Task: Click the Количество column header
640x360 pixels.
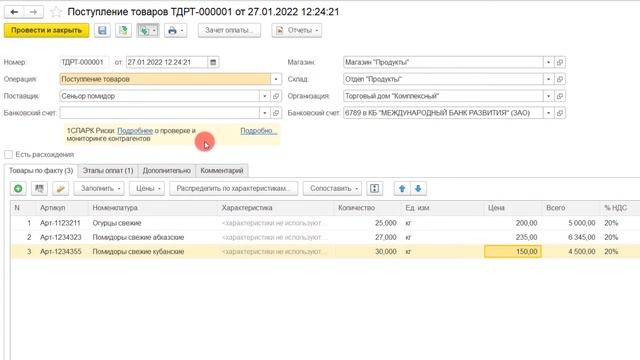Action: pyautogui.click(x=368, y=208)
